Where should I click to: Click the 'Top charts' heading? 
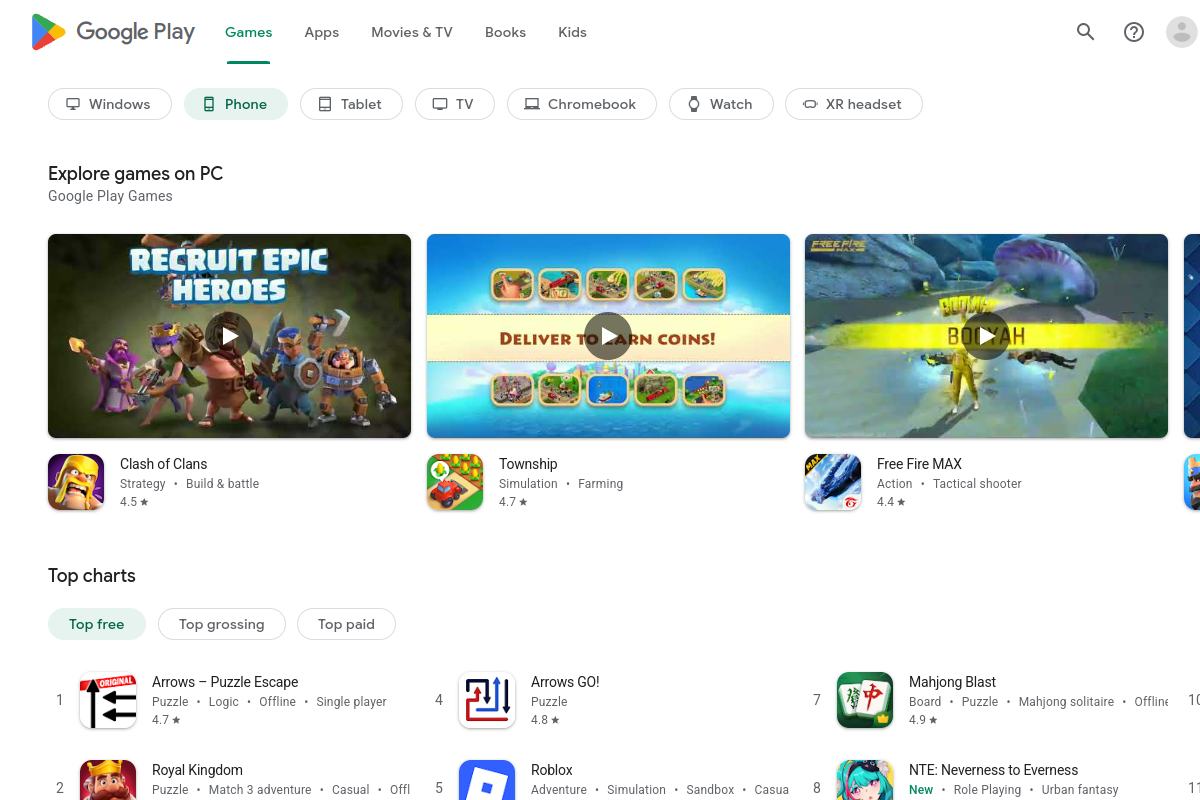91,576
